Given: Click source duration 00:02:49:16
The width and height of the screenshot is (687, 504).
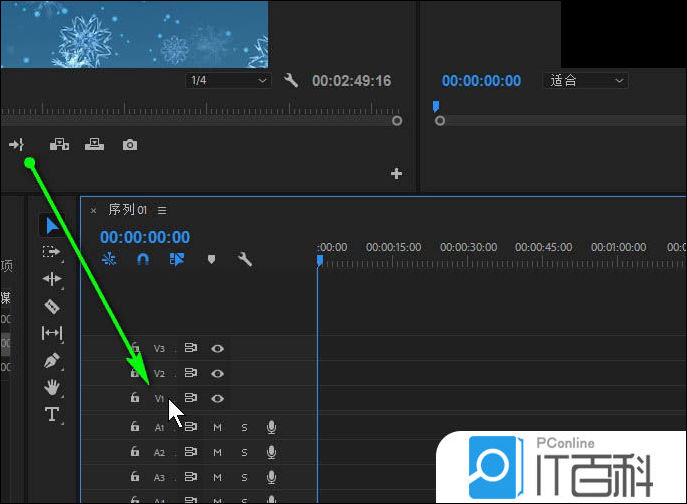Looking at the screenshot, I should 351,81.
